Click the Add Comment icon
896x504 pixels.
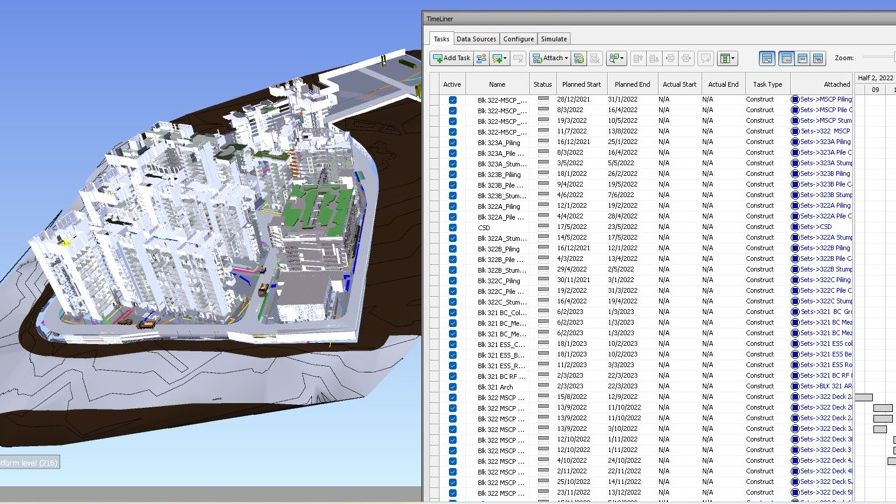pos(705,58)
